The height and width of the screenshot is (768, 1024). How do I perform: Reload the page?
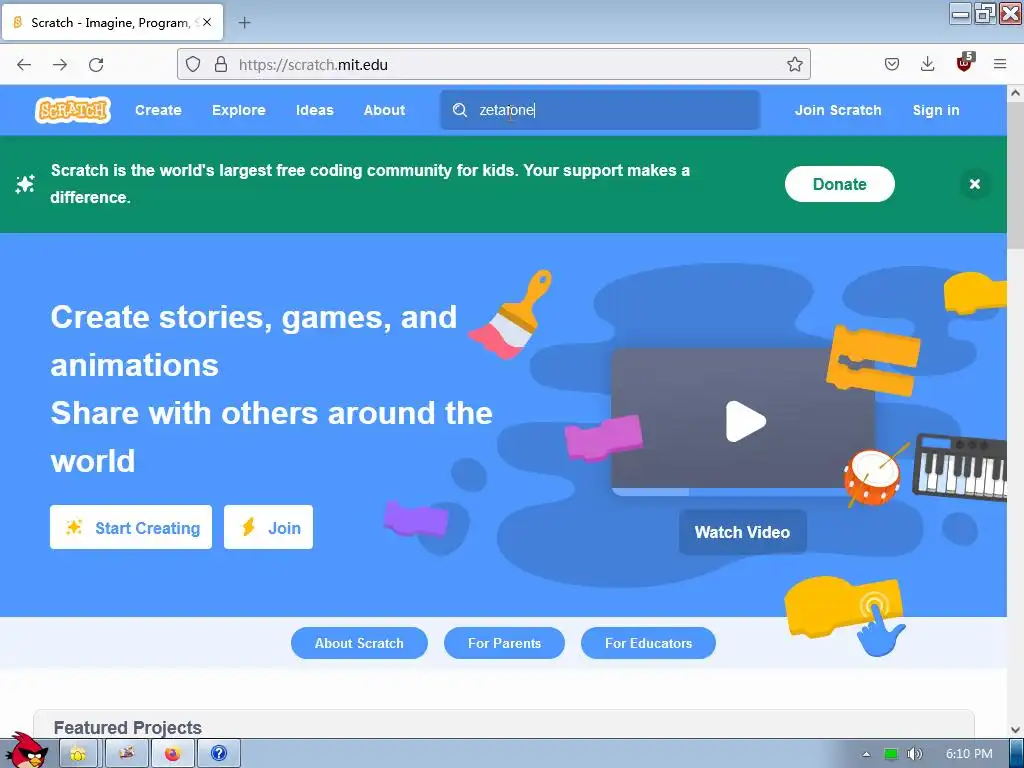coord(96,64)
